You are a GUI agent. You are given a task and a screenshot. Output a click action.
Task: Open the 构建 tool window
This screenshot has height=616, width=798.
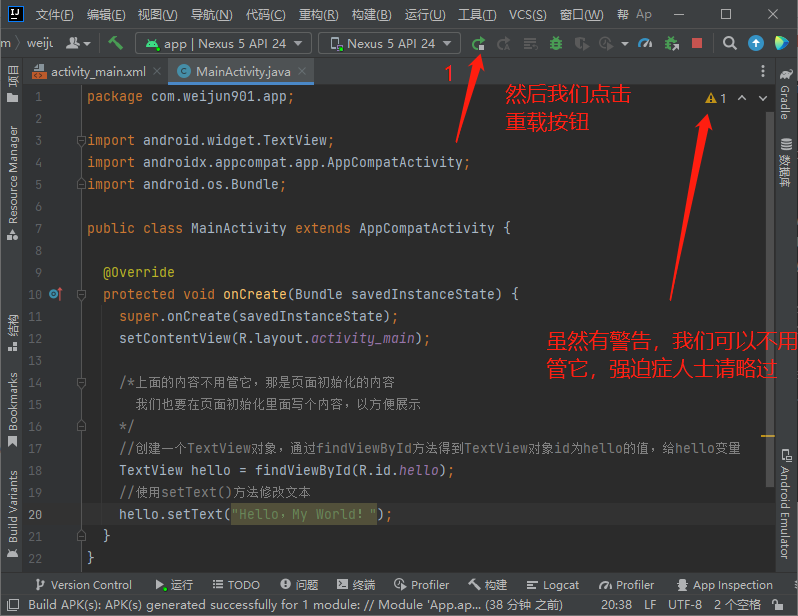(x=488, y=585)
